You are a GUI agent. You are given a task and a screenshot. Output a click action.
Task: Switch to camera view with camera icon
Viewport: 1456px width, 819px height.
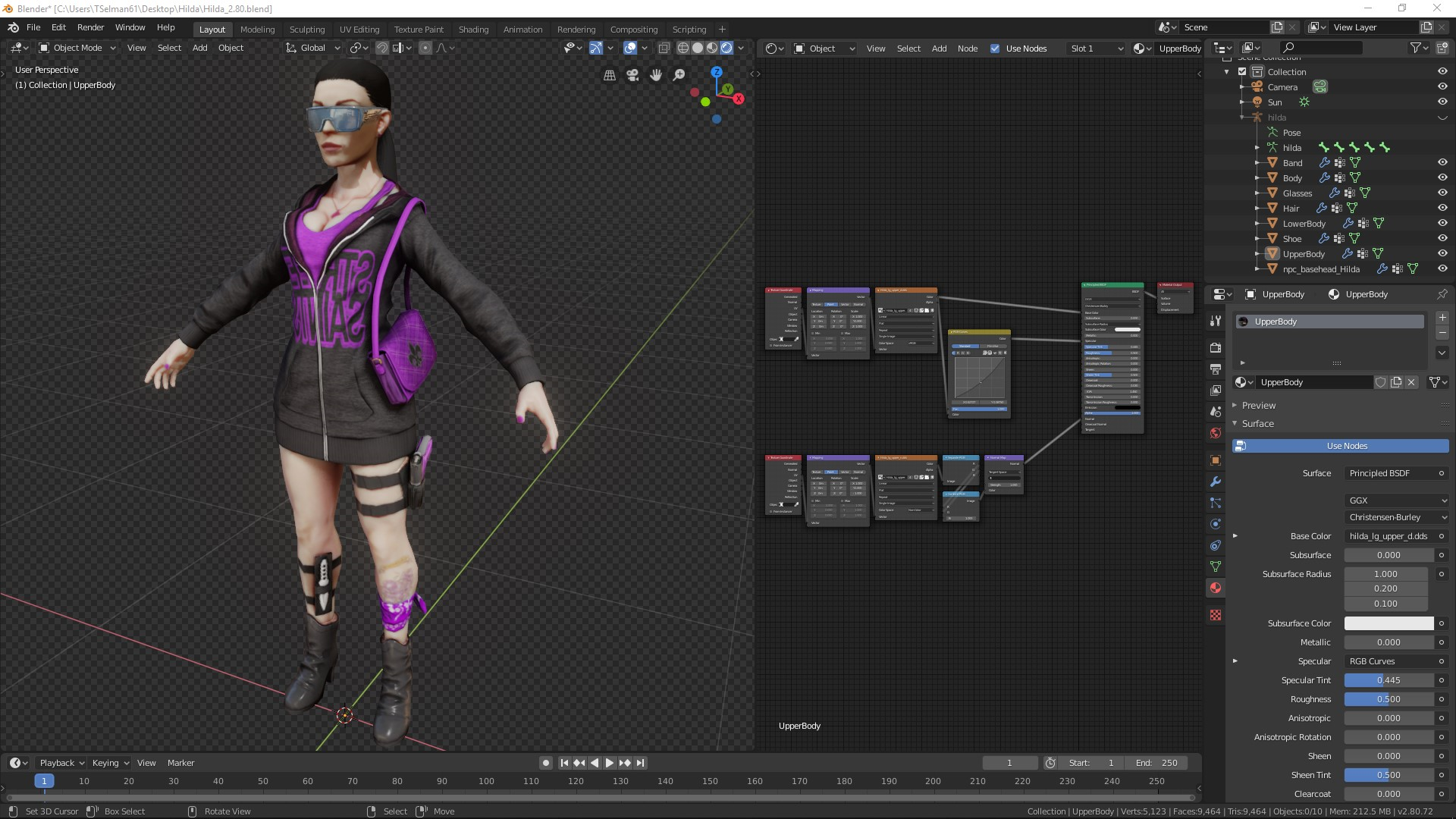(x=632, y=75)
